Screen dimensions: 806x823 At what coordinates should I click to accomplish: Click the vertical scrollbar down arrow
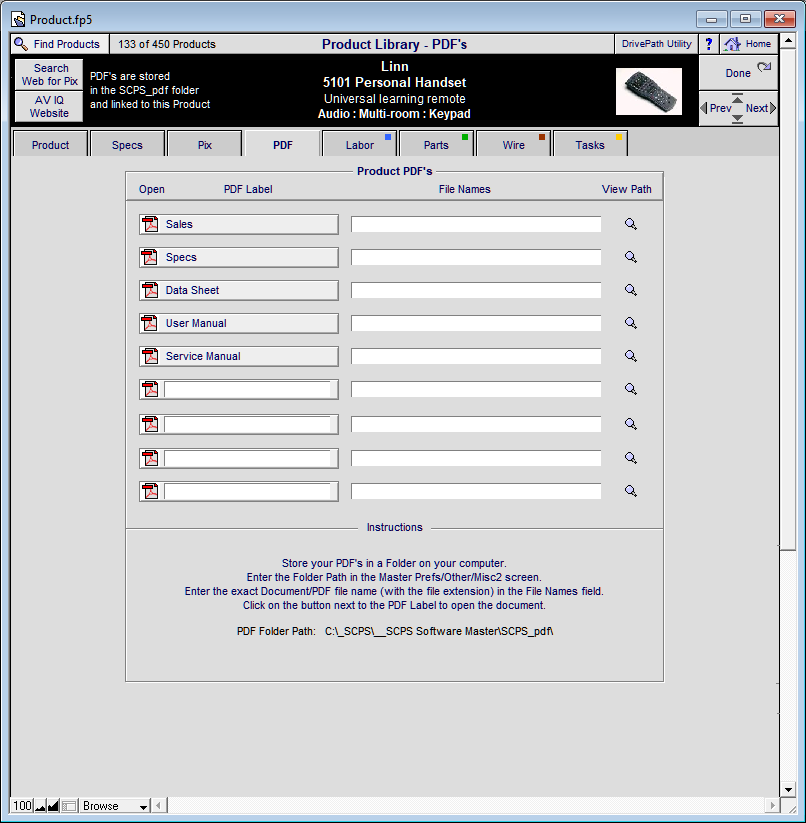[788, 789]
